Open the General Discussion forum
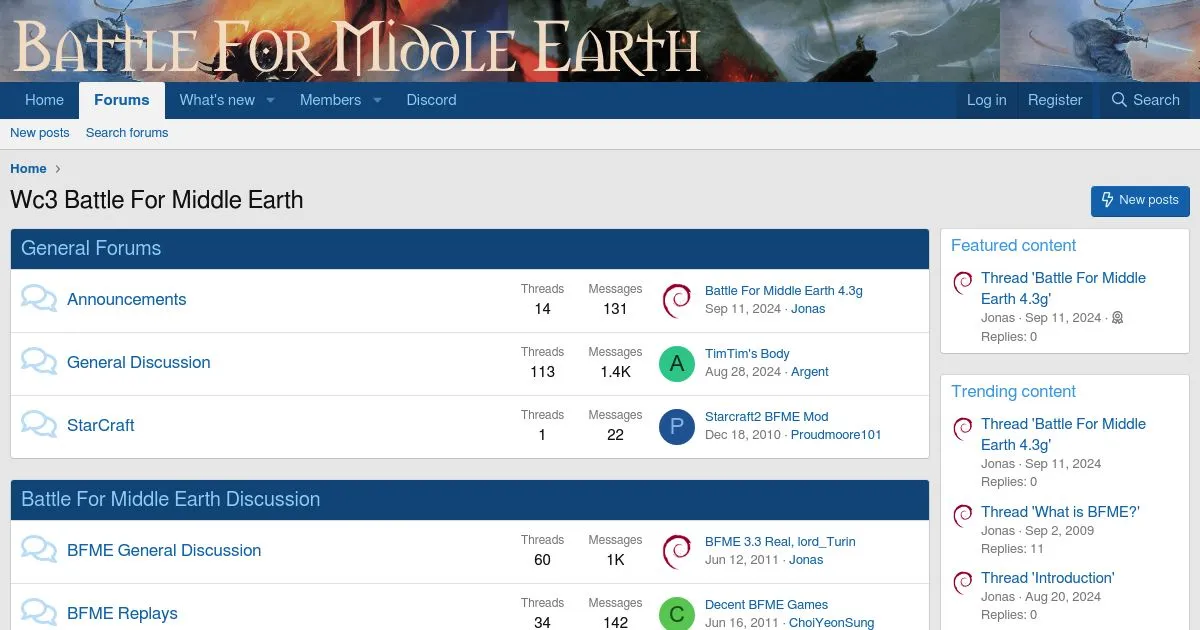The height and width of the screenshot is (630, 1200). pos(139,363)
